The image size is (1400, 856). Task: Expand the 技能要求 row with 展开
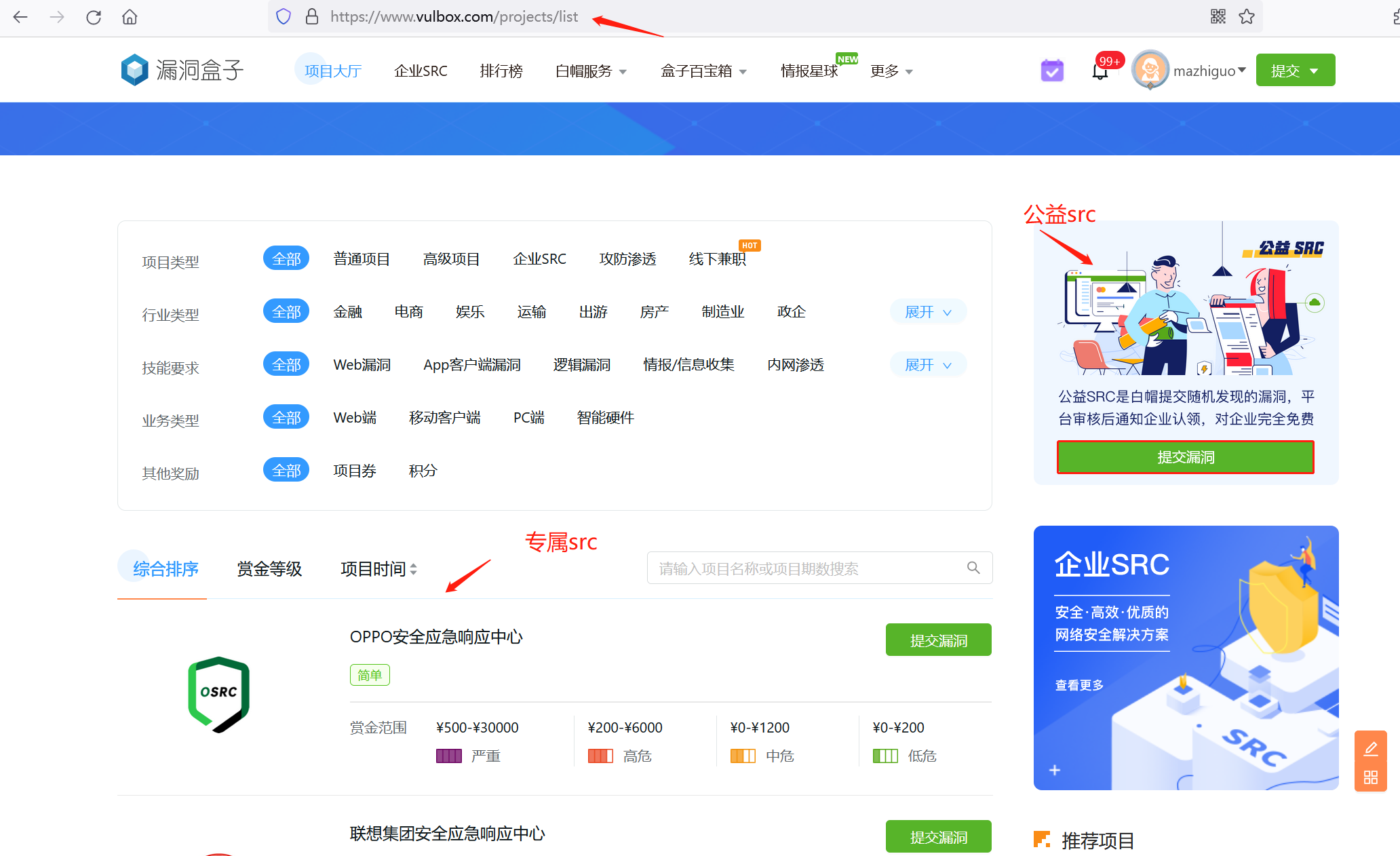tap(928, 364)
